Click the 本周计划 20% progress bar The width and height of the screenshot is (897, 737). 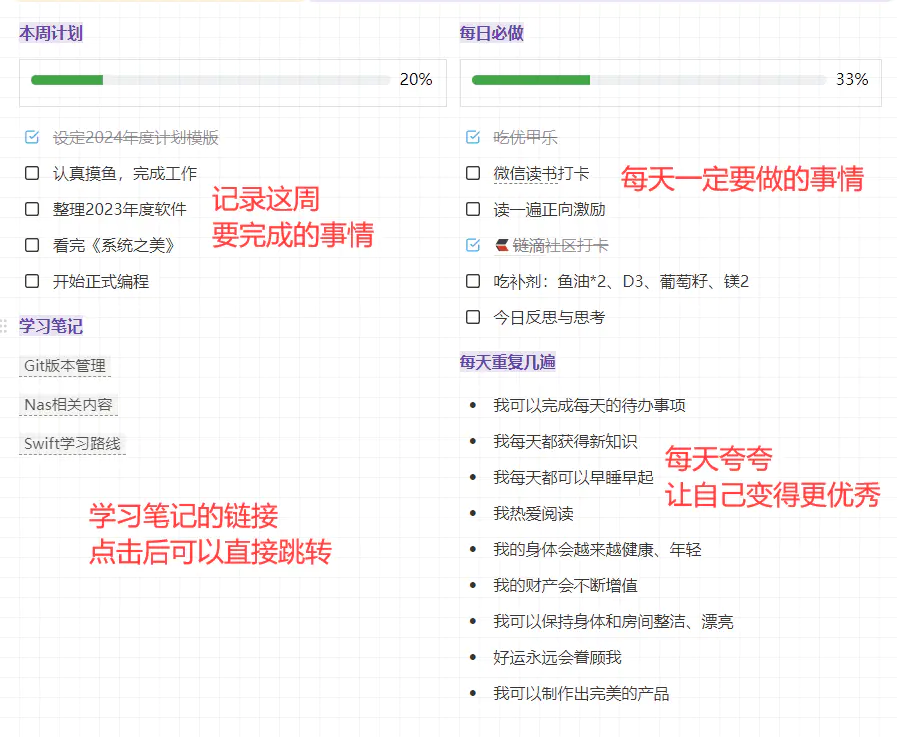pos(211,80)
